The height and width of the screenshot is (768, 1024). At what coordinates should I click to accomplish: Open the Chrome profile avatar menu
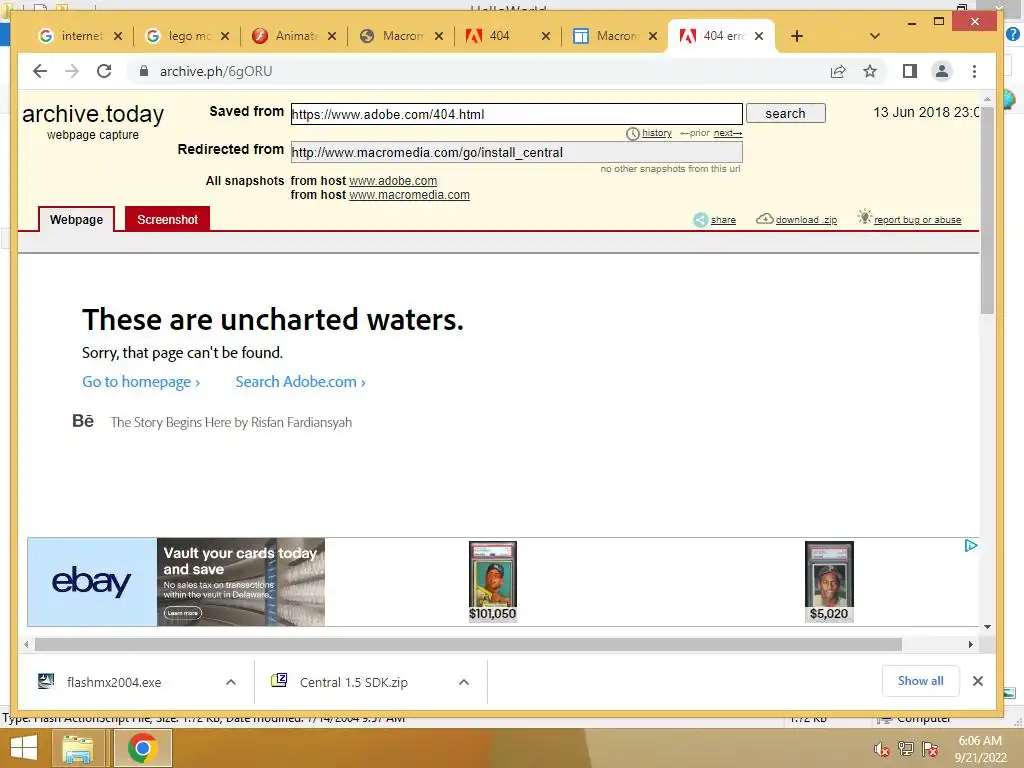tap(942, 71)
